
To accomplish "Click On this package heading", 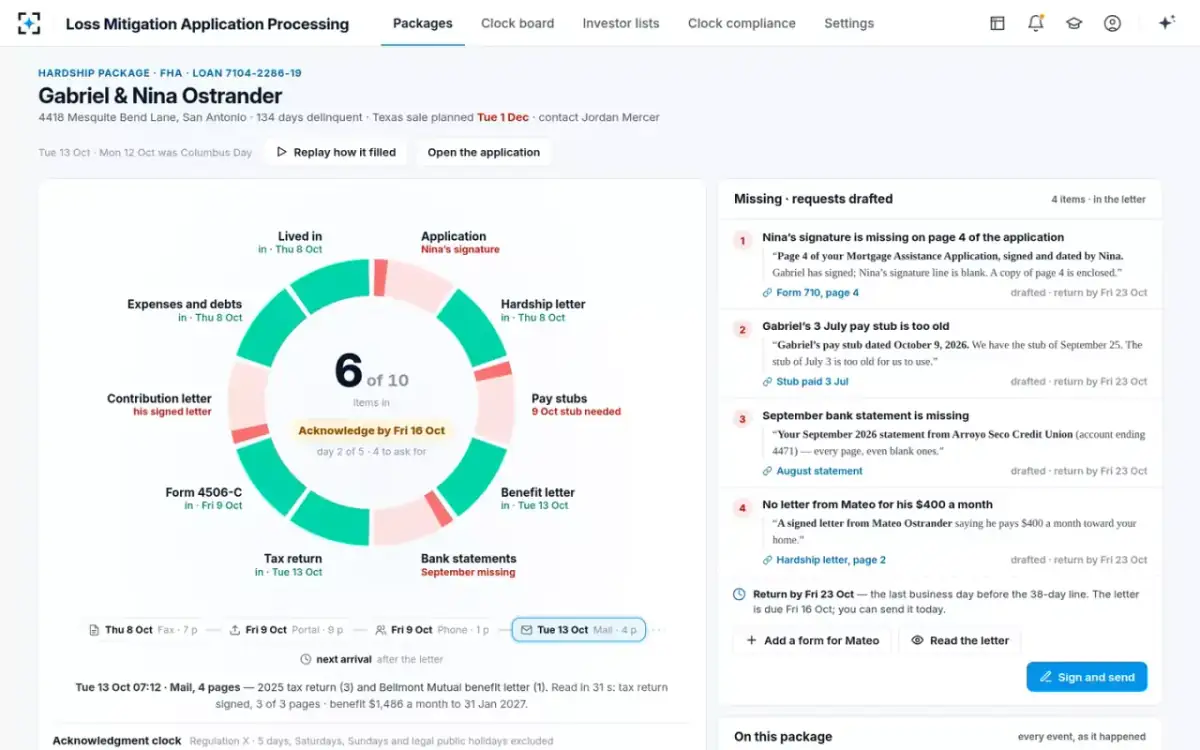I will pyautogui.click(x=783, y=737).
